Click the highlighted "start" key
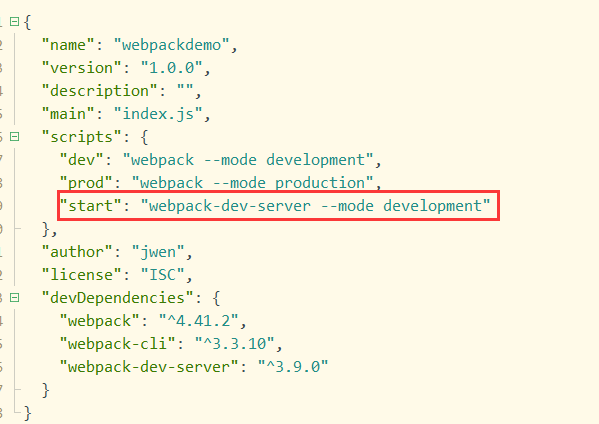This screenshot has height=424, width=599. [x=91, y=206]
